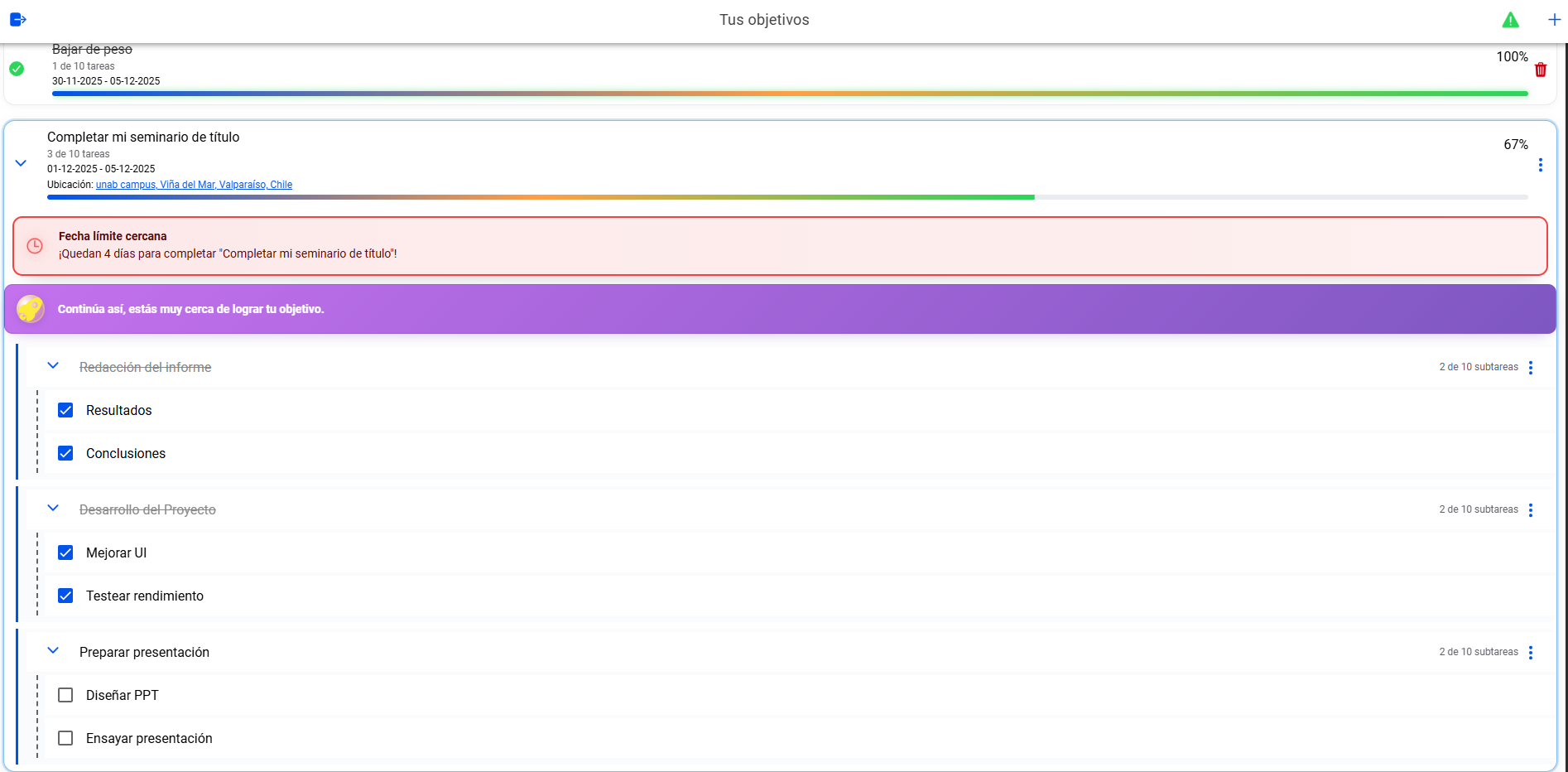Click the logout icon in top-left corner
This screenshot has height=772, width=1568.
(18, 20)
